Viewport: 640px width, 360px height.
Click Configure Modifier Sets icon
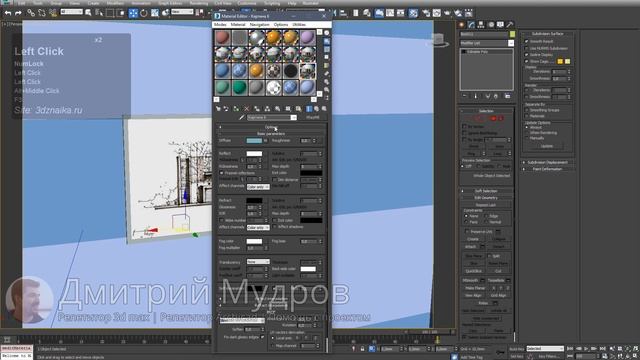(507, 96)
